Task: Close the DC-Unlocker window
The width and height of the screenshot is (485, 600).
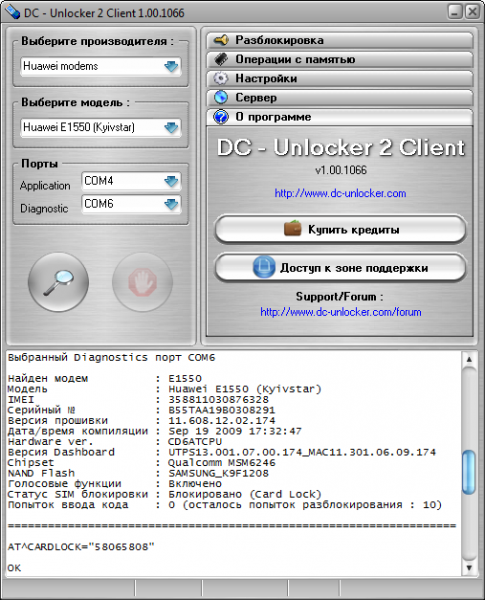Action: (x=472, y=11)
